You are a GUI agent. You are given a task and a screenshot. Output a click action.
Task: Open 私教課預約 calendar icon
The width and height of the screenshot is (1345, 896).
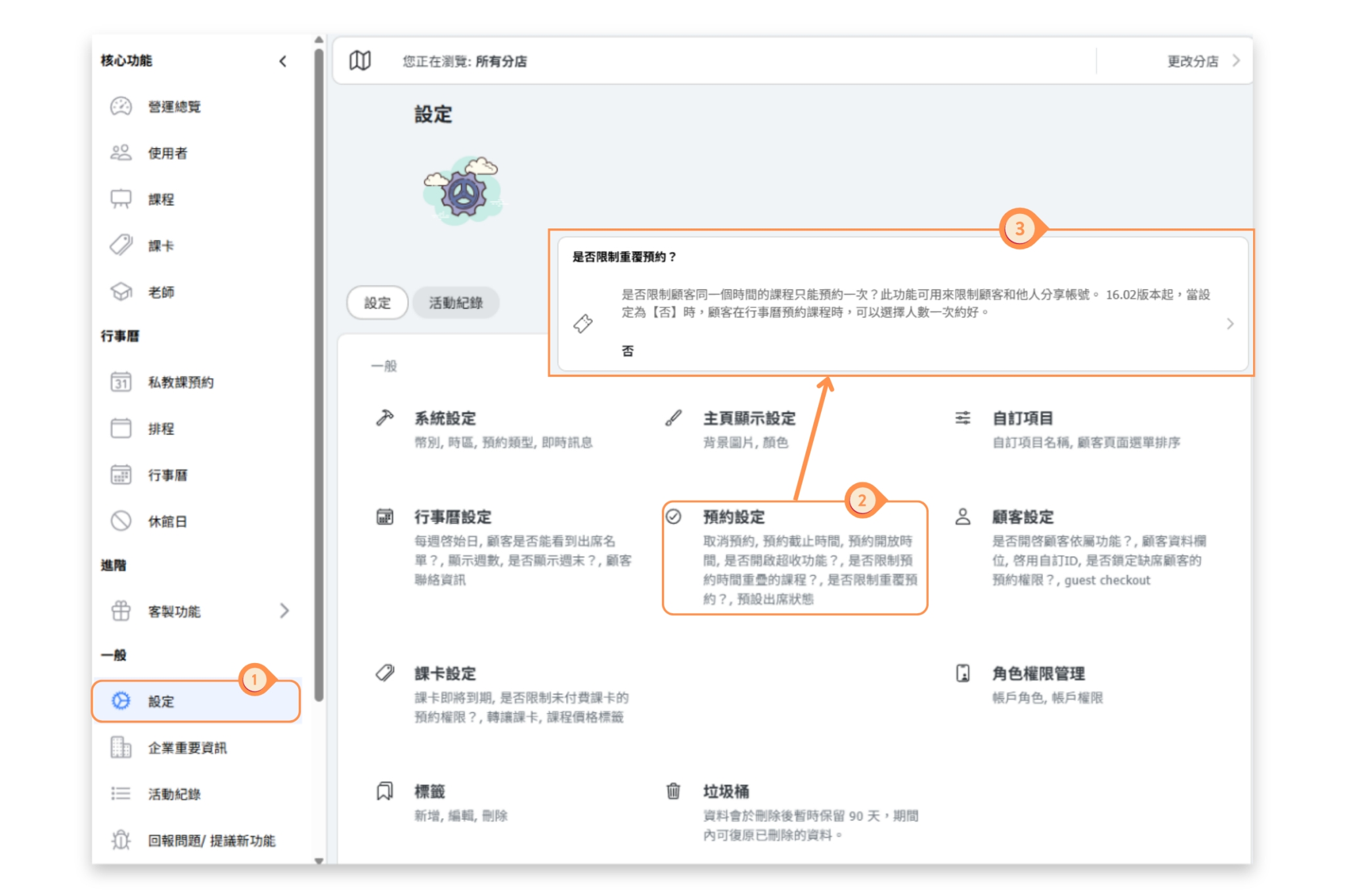(121, 382)
